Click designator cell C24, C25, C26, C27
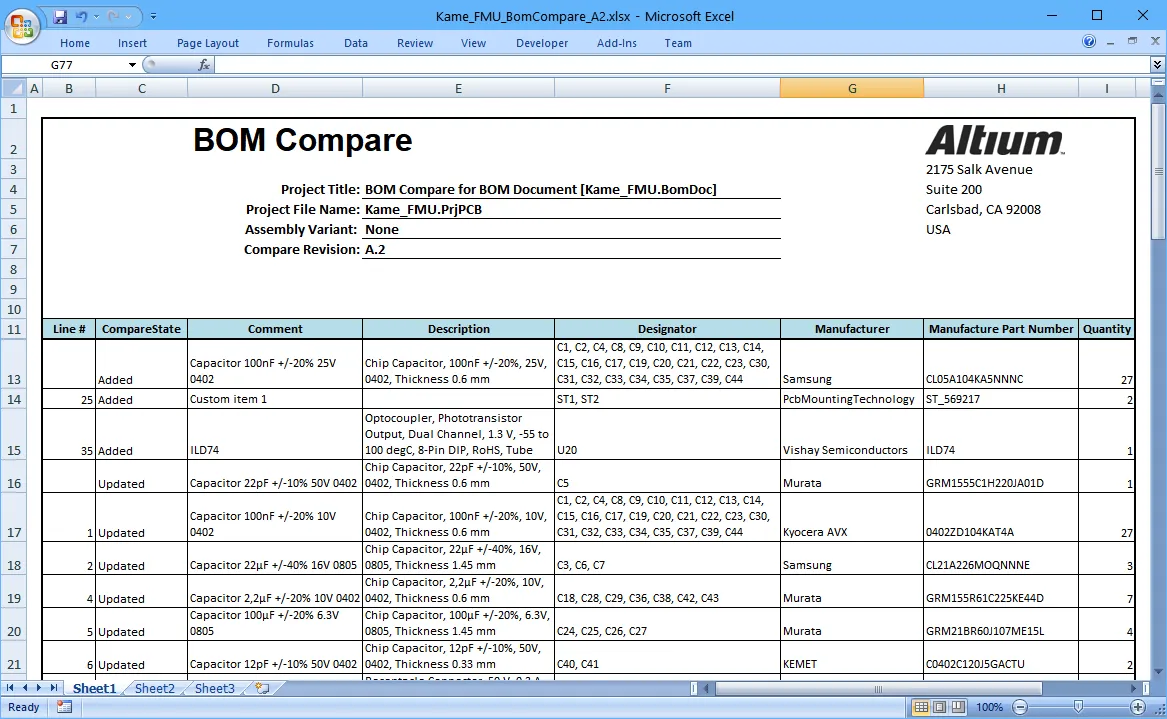Image resolution: width=1167 pixels, height=719 pixels. (667, 624)
